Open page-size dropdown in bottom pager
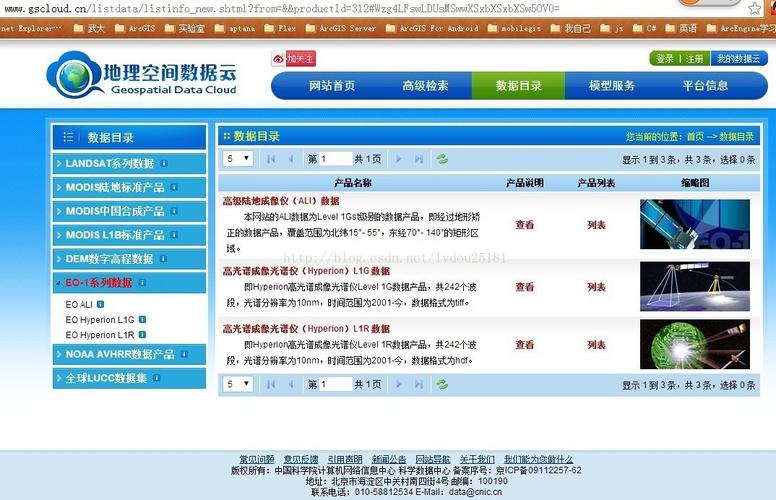The width and height of the screenshot is (776, 500). (238, 384)
